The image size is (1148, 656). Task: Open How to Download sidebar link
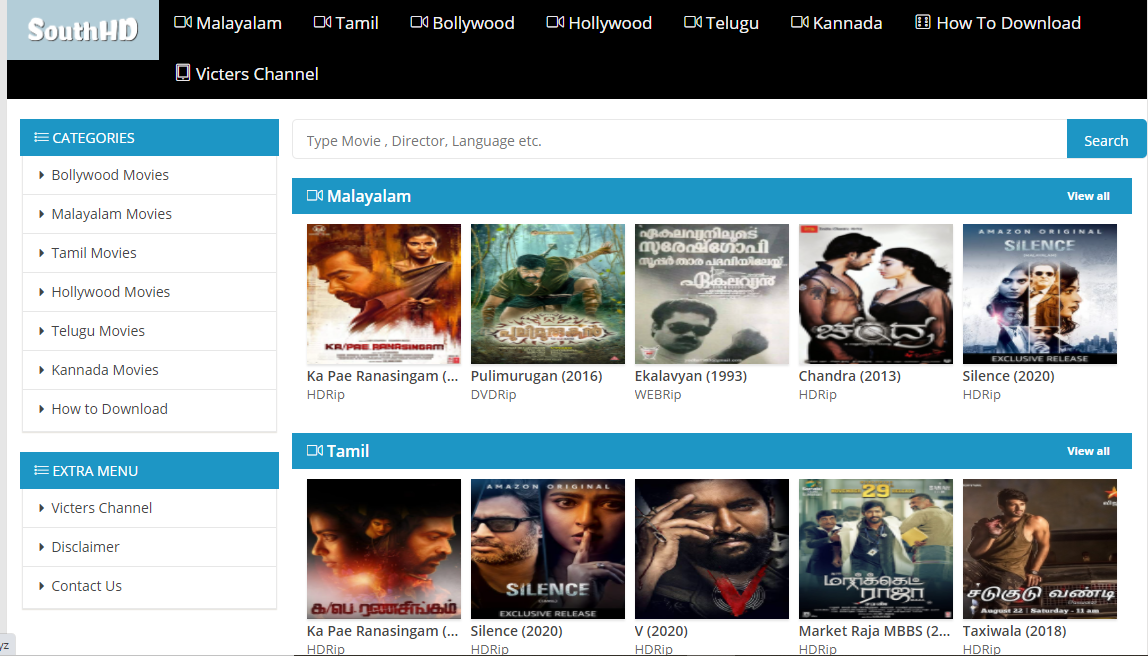coord(109,409)
